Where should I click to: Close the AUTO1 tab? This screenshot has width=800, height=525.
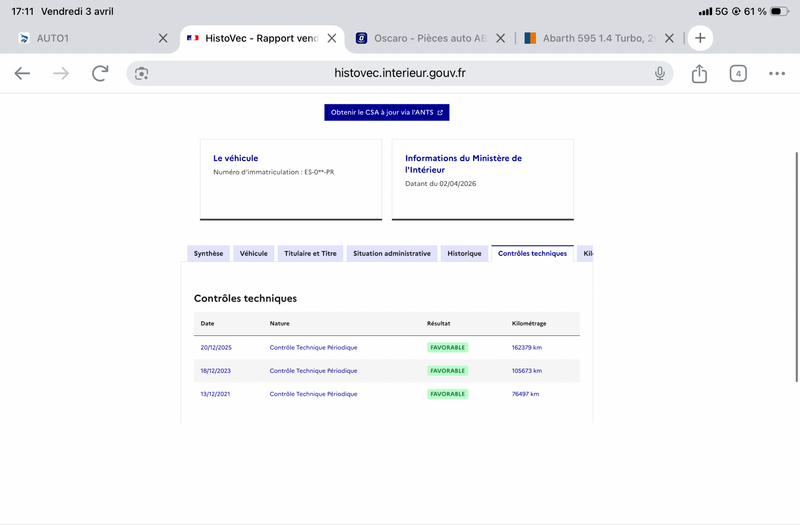coord(163,38)
